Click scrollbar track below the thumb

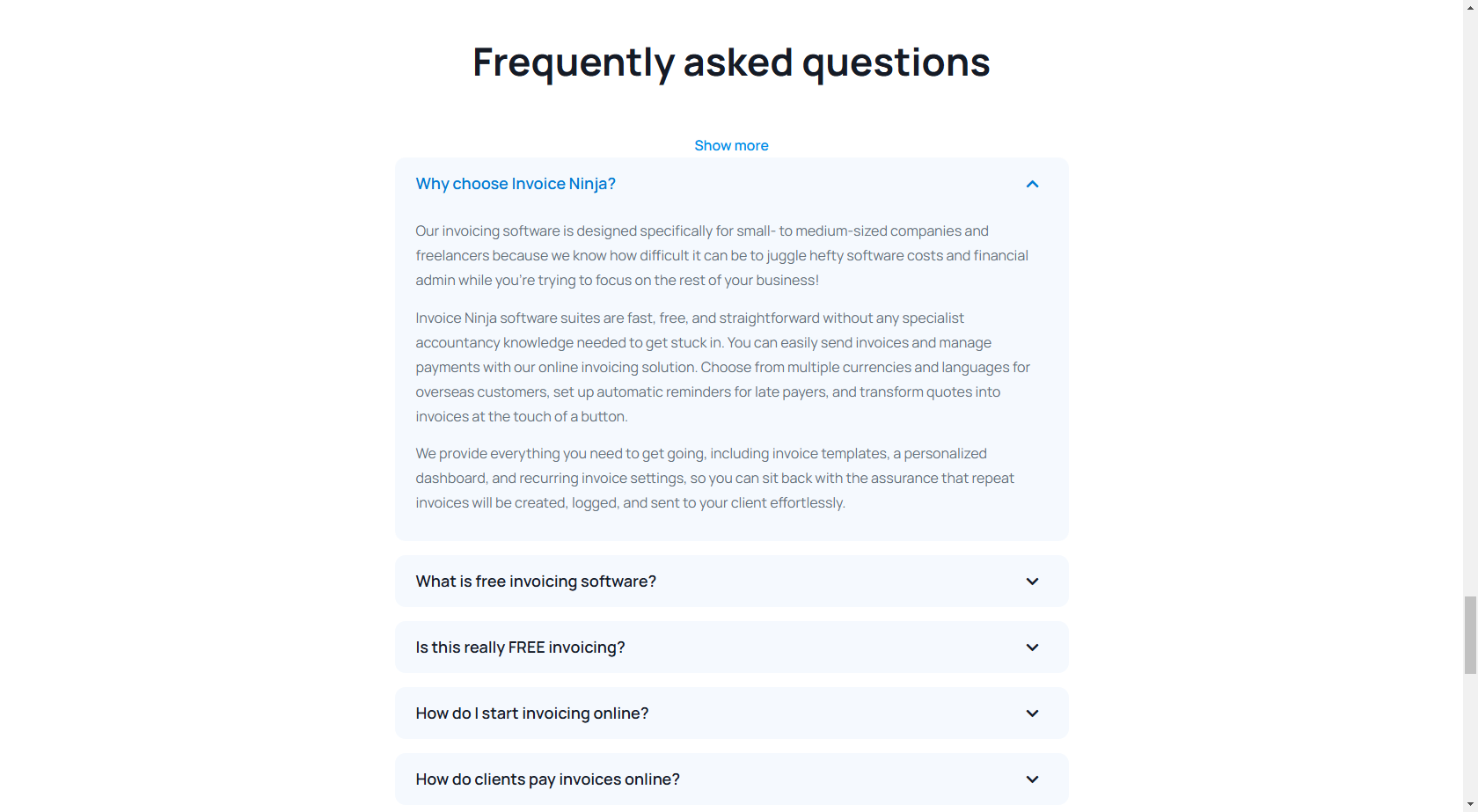[1470, 739]
